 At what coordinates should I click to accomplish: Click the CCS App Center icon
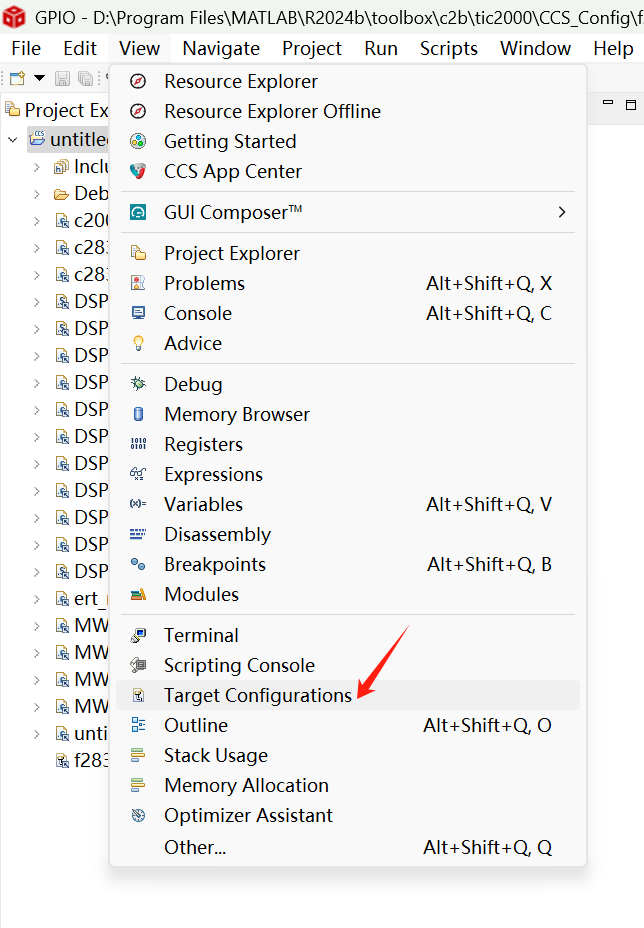coord(138,172)
